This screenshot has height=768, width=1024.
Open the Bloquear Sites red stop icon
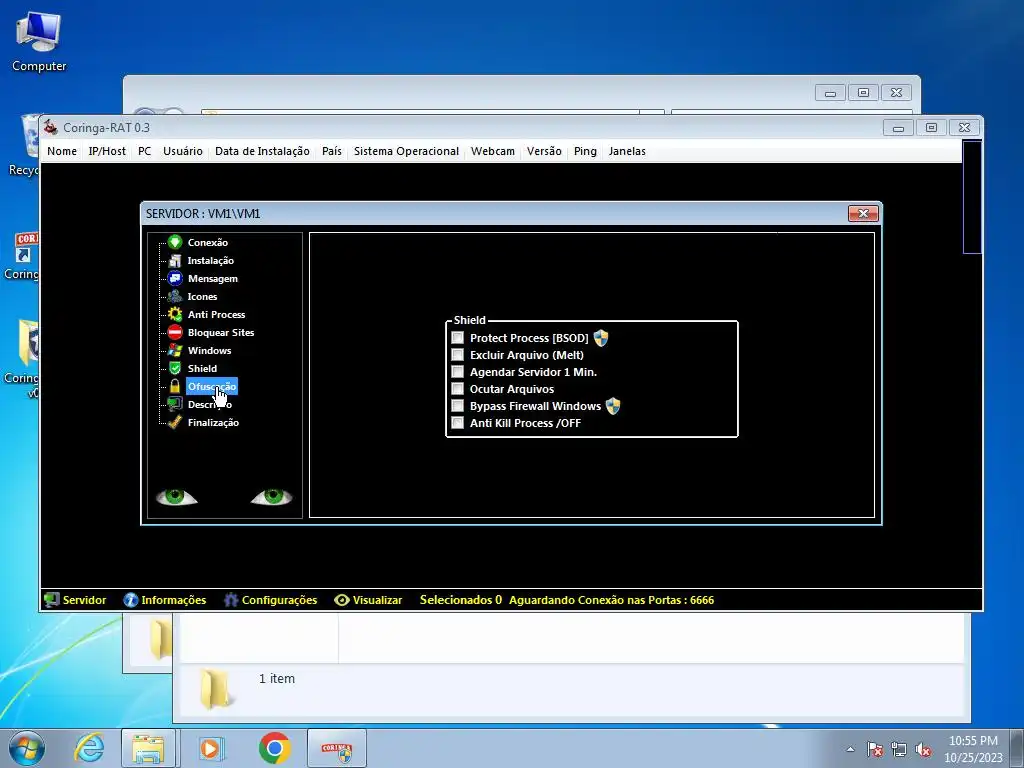coord(174,332)
